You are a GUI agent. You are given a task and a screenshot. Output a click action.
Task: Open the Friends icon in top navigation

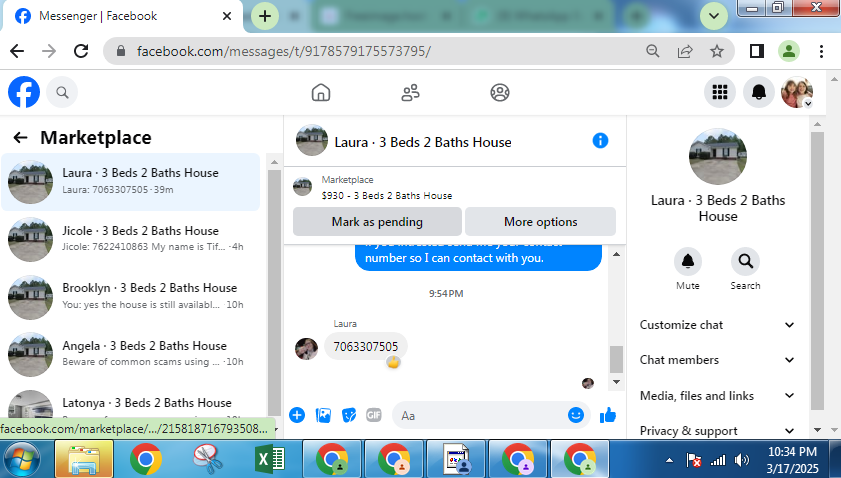click(410, 93)
